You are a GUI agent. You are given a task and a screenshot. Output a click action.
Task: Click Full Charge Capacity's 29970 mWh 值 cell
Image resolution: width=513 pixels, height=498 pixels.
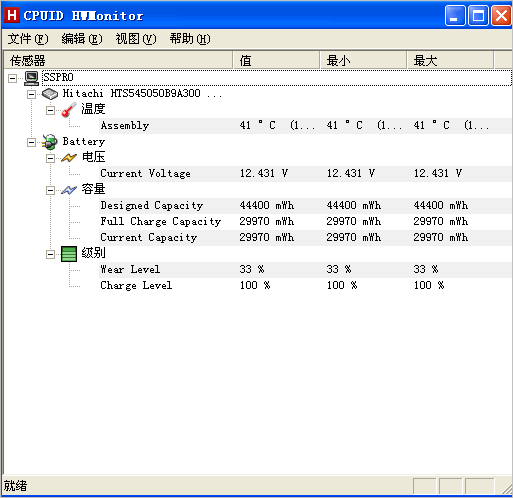tap(267, 221)
